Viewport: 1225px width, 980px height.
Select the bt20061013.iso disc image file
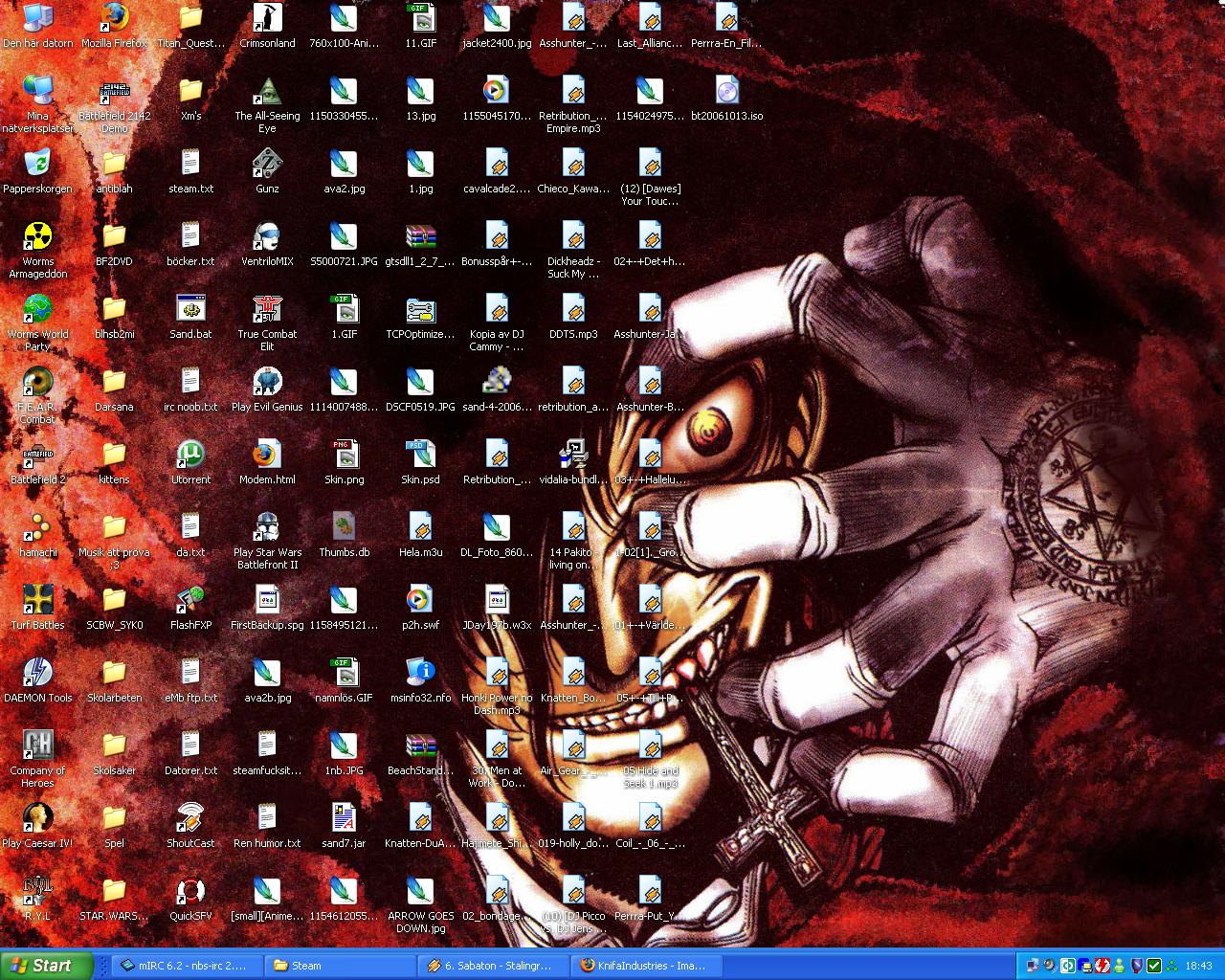(x=726, y=92)
